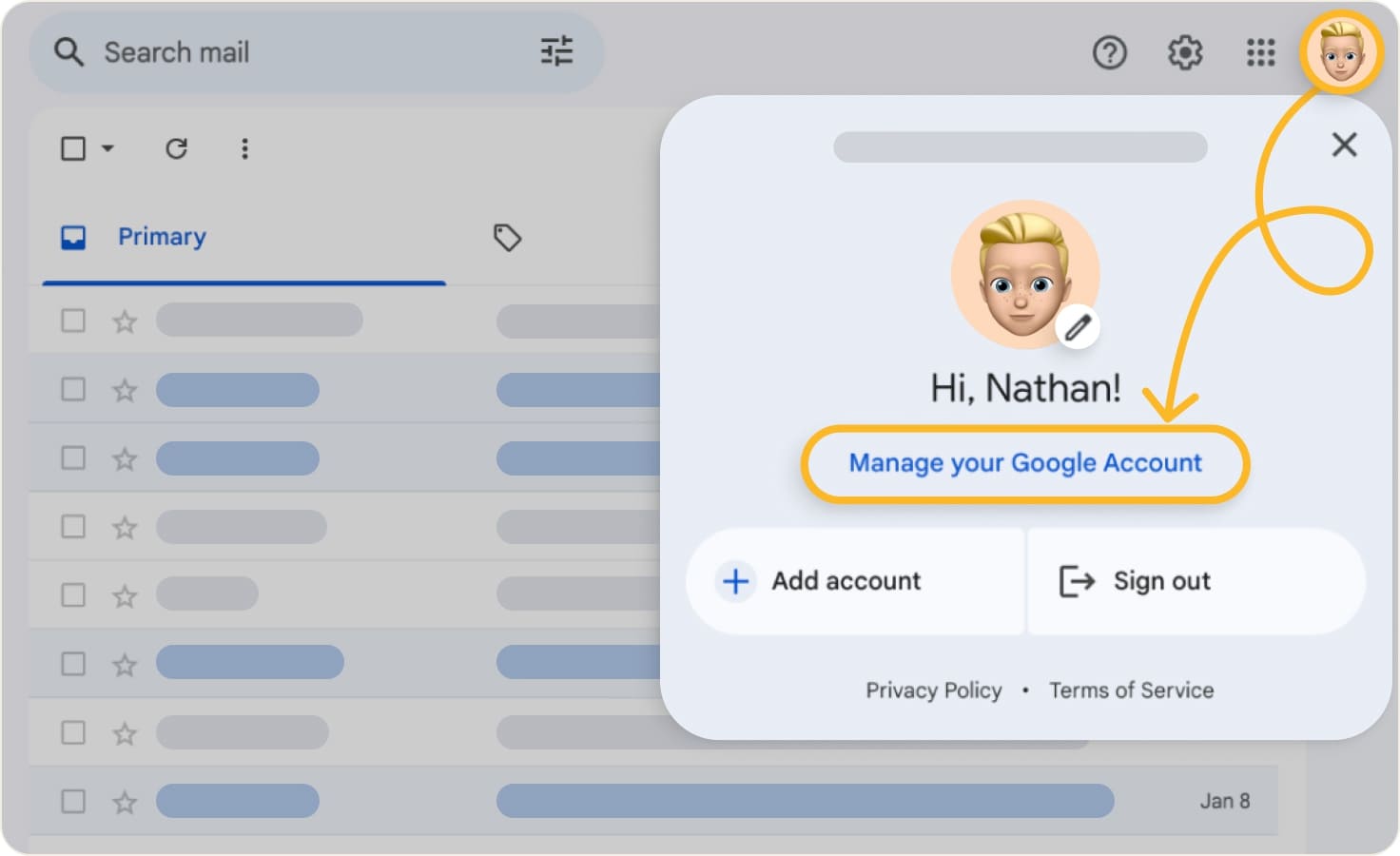Click the label tag icon next to Primary
1400x856 pixels.
[x=507, y=238]
